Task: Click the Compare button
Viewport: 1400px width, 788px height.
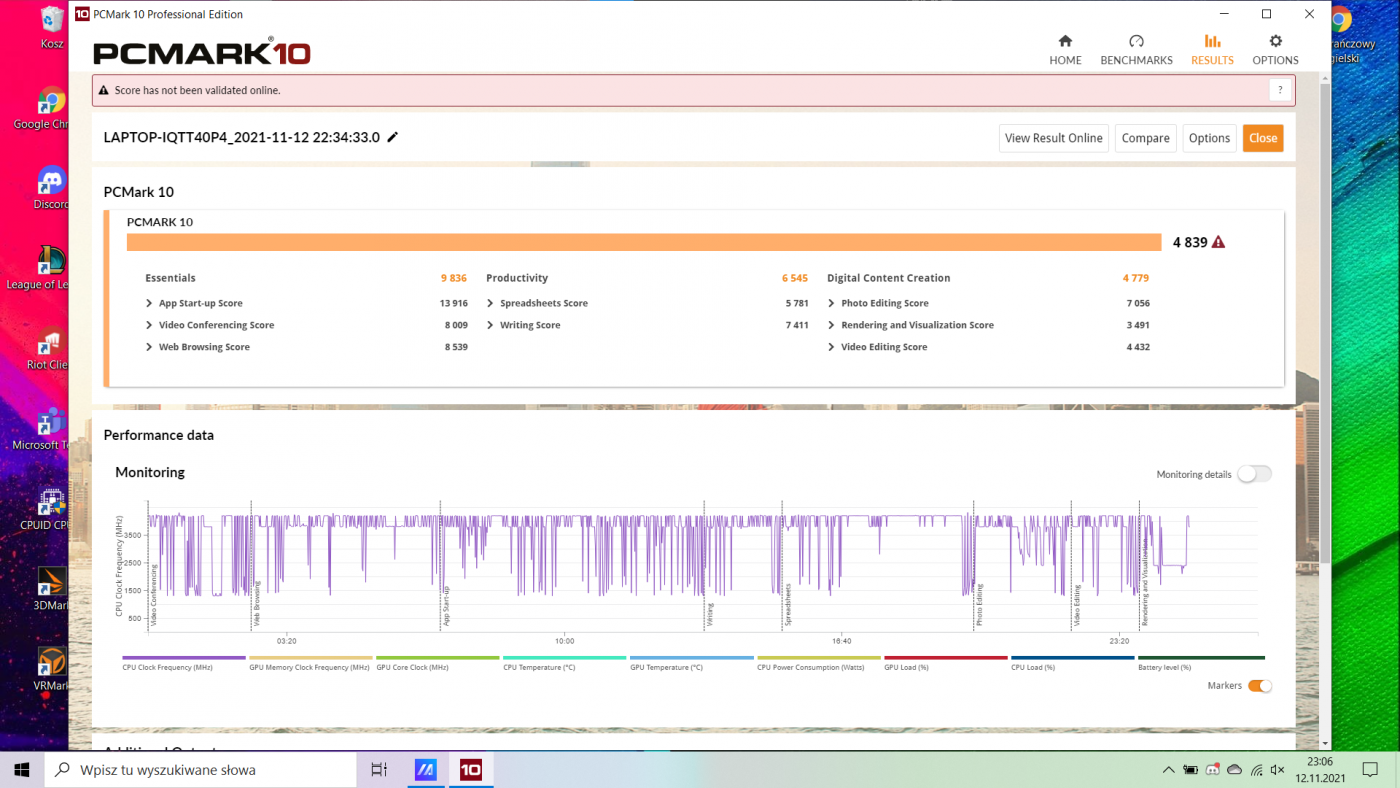Action: click(1145, 138)
